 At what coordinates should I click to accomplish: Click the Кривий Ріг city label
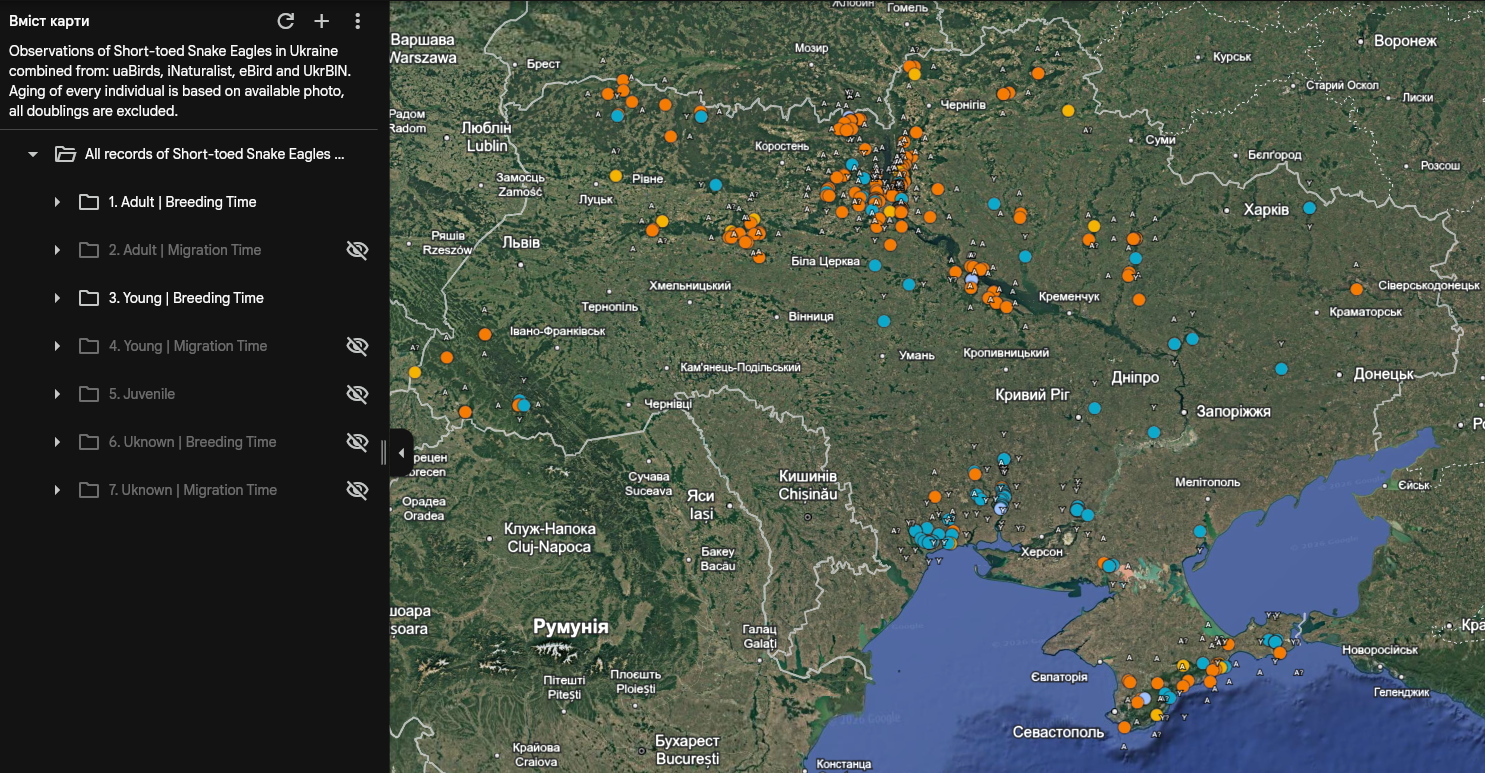pos(1033,395)
